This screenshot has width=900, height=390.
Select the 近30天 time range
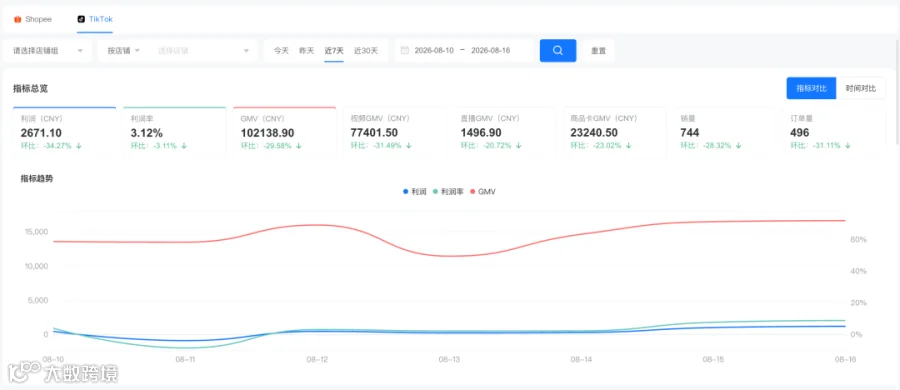366,51
